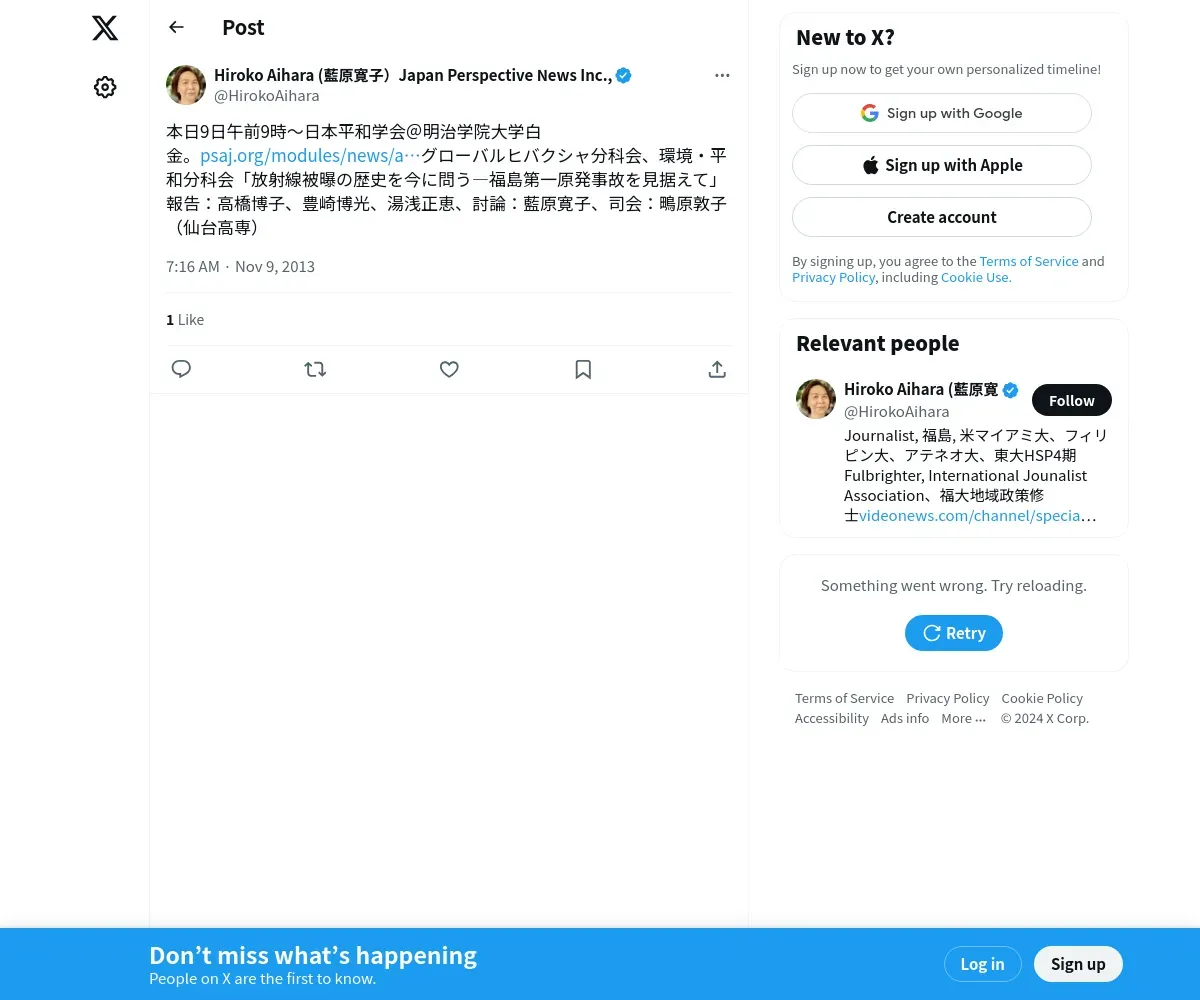Open the share upload icon
The width and height of the screenshot is (1200, 1000).
717,369
